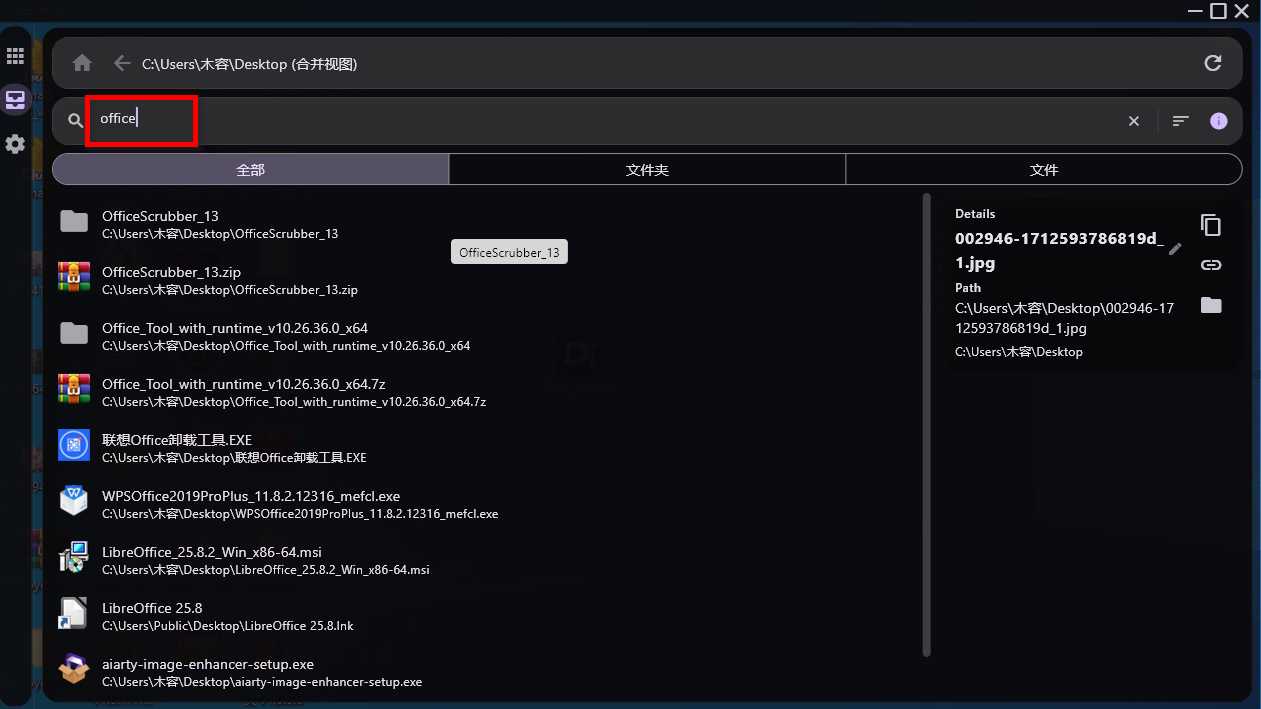The height and width of the screenshot is (709, 1261).
Task: Switch to the 文件 tab
Action: (x=1043, y=170)
